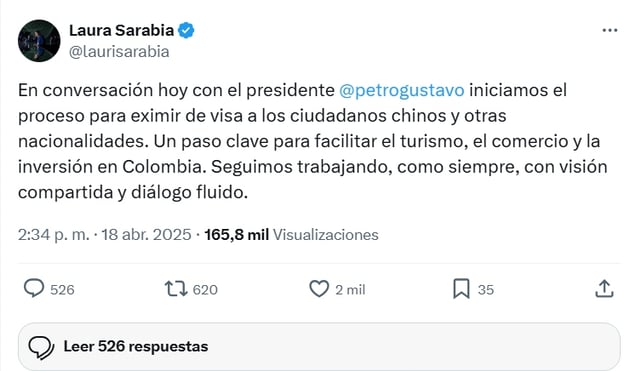Click the Laura Sarabia display name

click(121, 30)
